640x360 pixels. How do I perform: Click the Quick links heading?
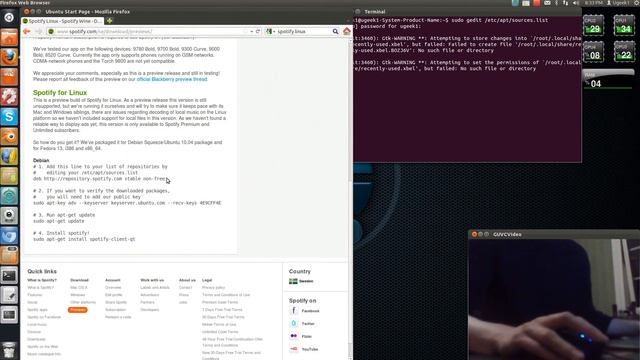click(x=42, y=271)
